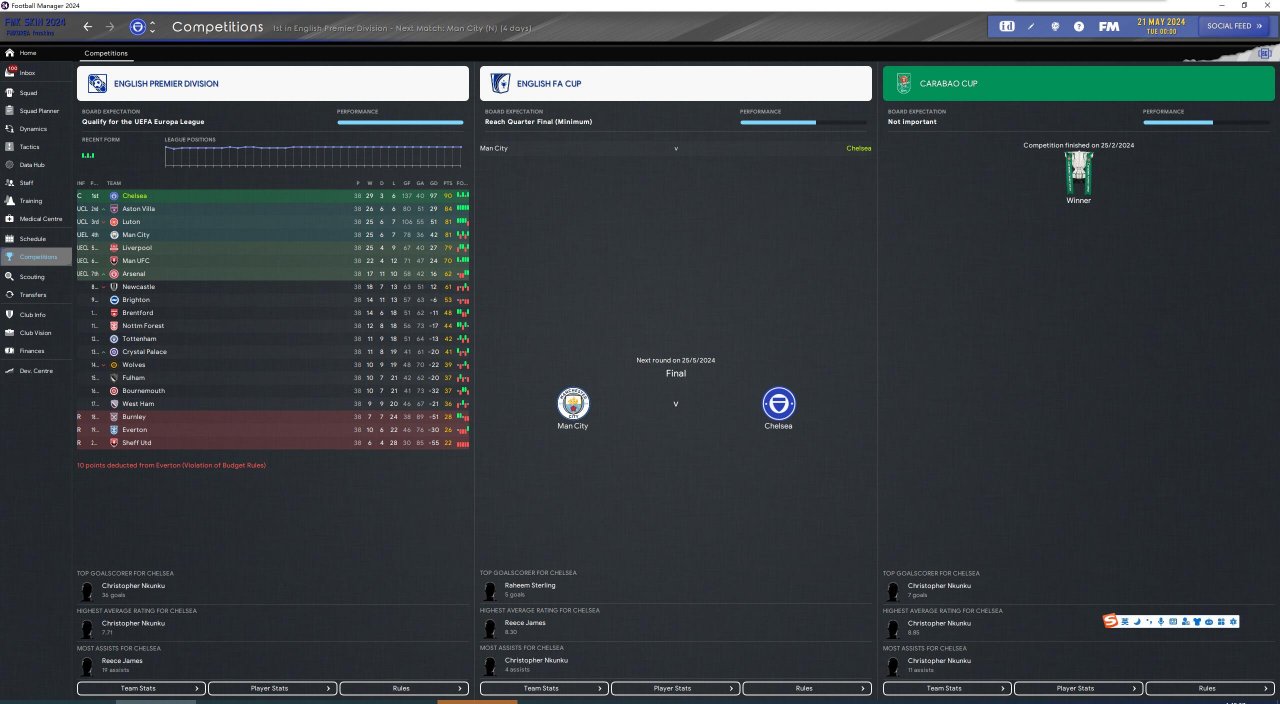Expand the Social Feed panel
Image resolution: width=1280 pixels, height=704 pixels.
(1233, 26)
